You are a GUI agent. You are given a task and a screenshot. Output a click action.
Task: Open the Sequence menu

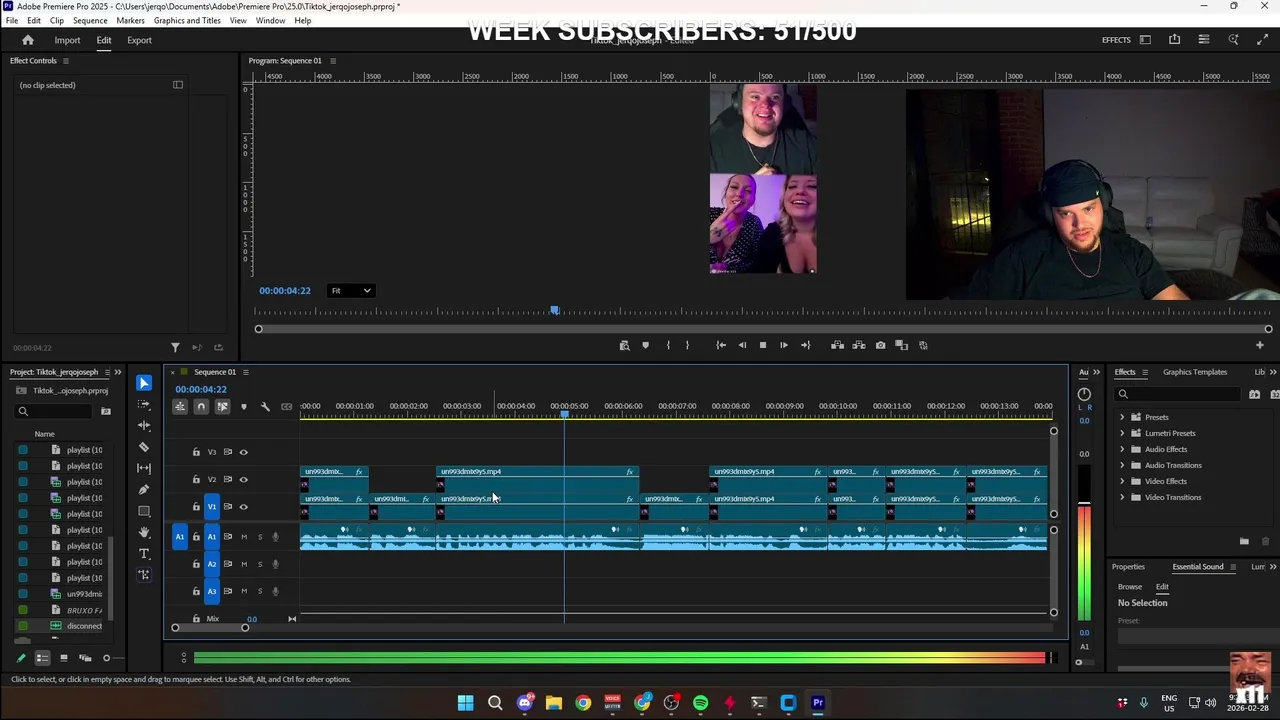tap(90, 20)
